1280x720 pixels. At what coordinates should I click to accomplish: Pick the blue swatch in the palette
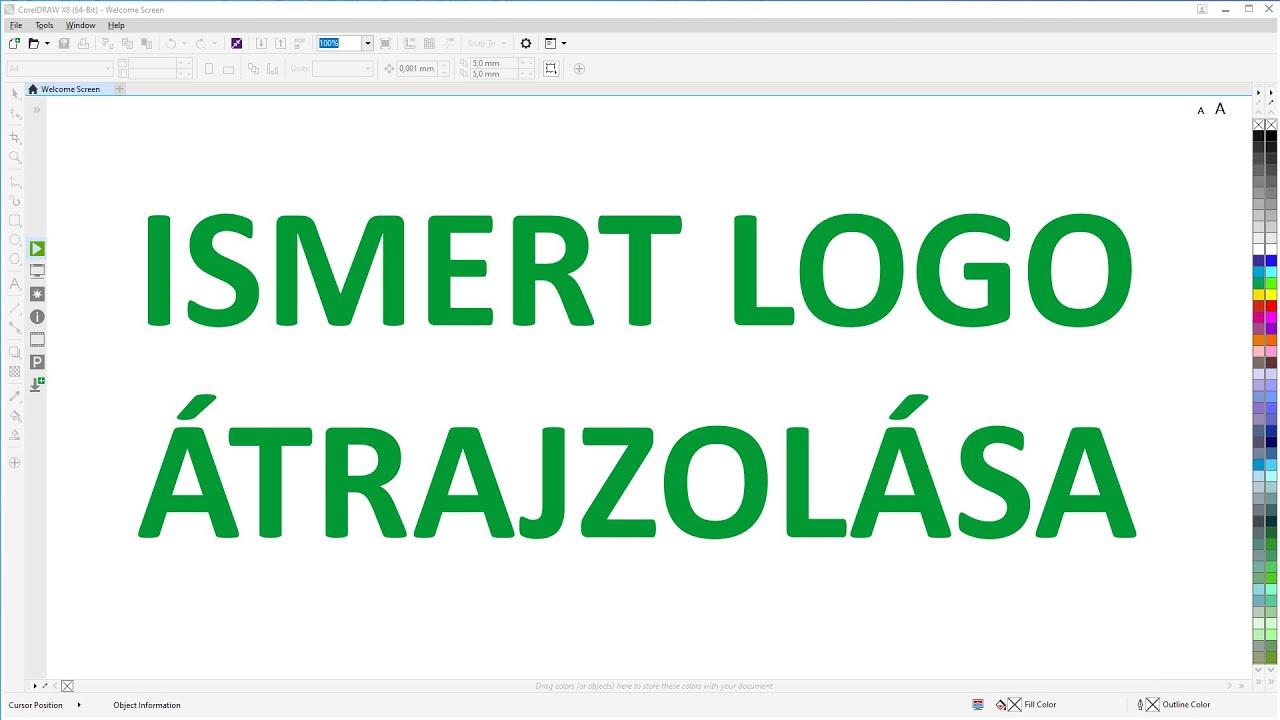tap(1271, 260)
